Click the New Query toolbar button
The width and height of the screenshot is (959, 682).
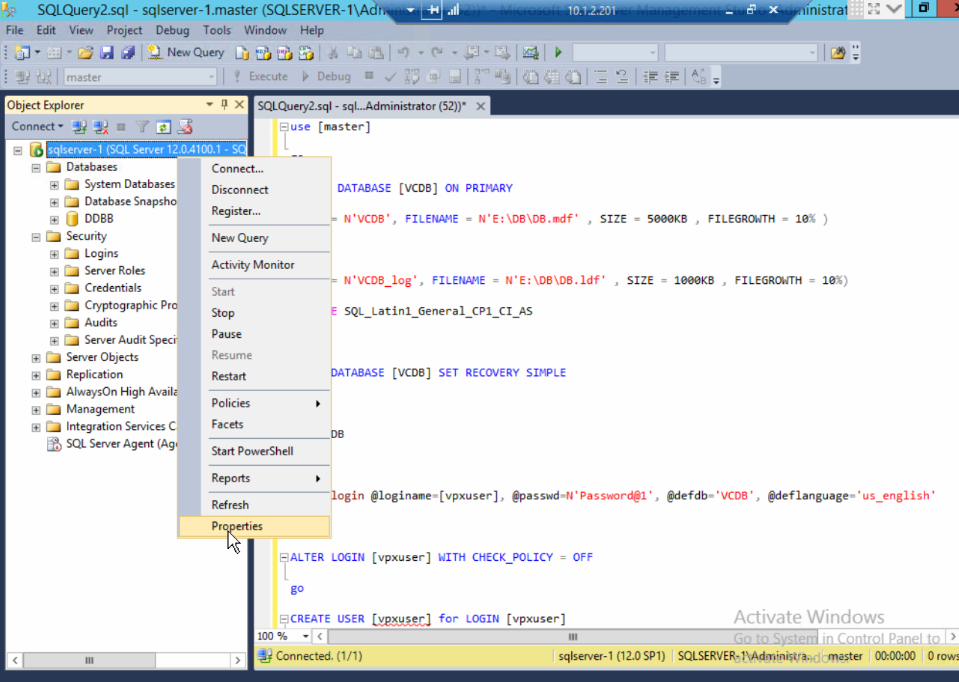tap(186, 53)
